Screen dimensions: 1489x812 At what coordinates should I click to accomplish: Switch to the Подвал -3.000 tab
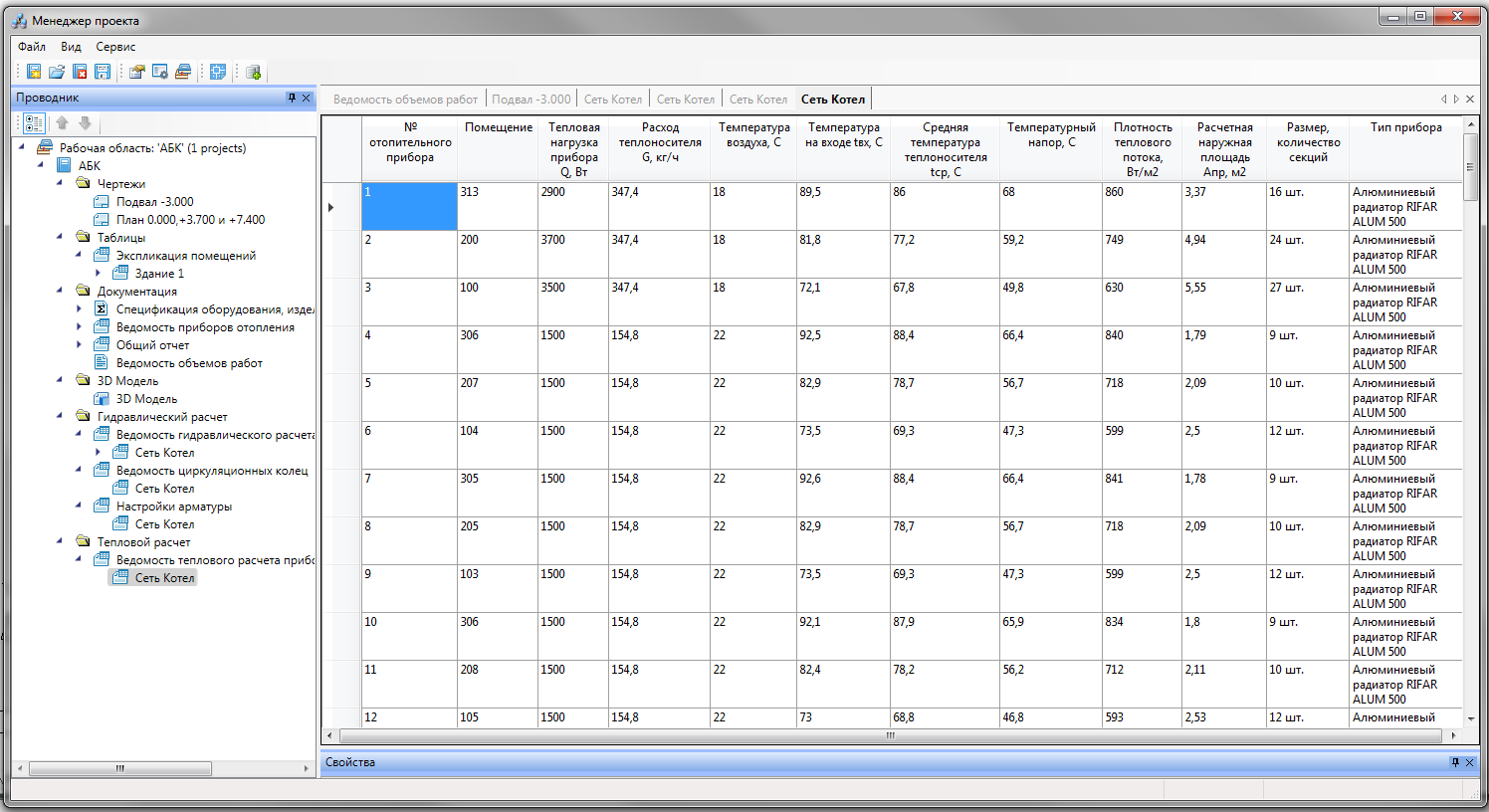[532, 100]
